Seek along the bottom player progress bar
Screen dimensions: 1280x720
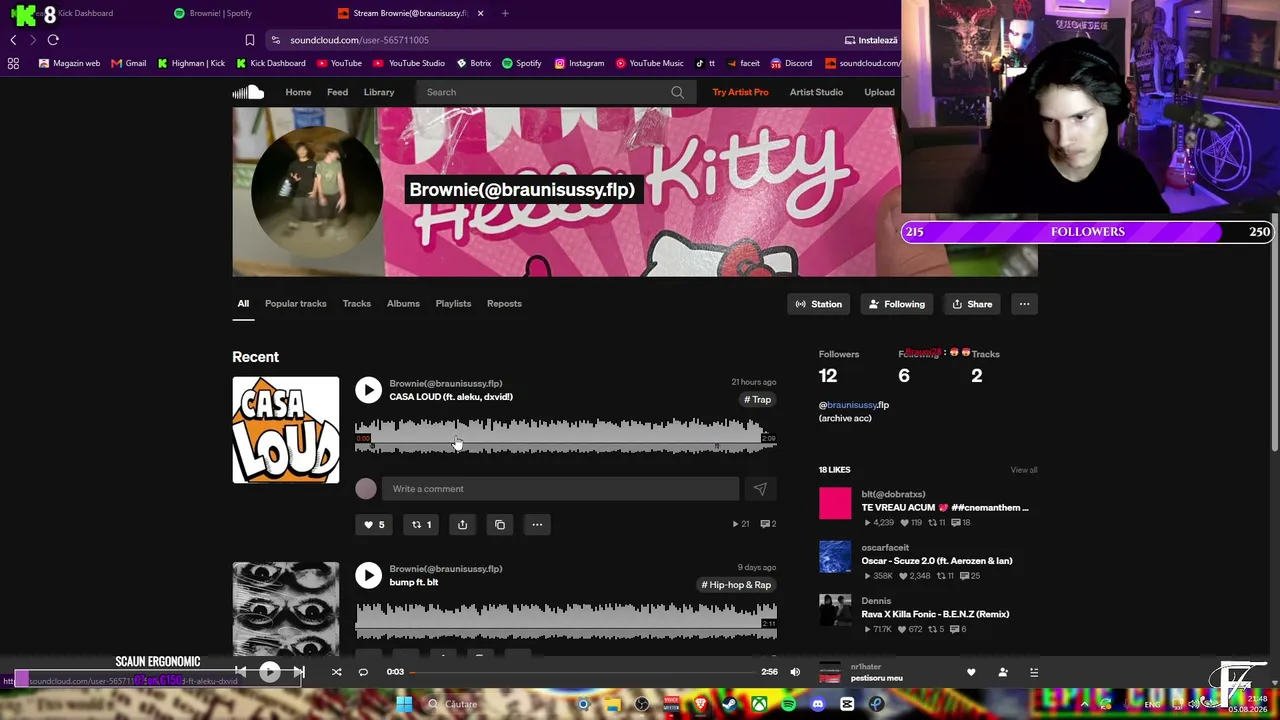point(582,672)
